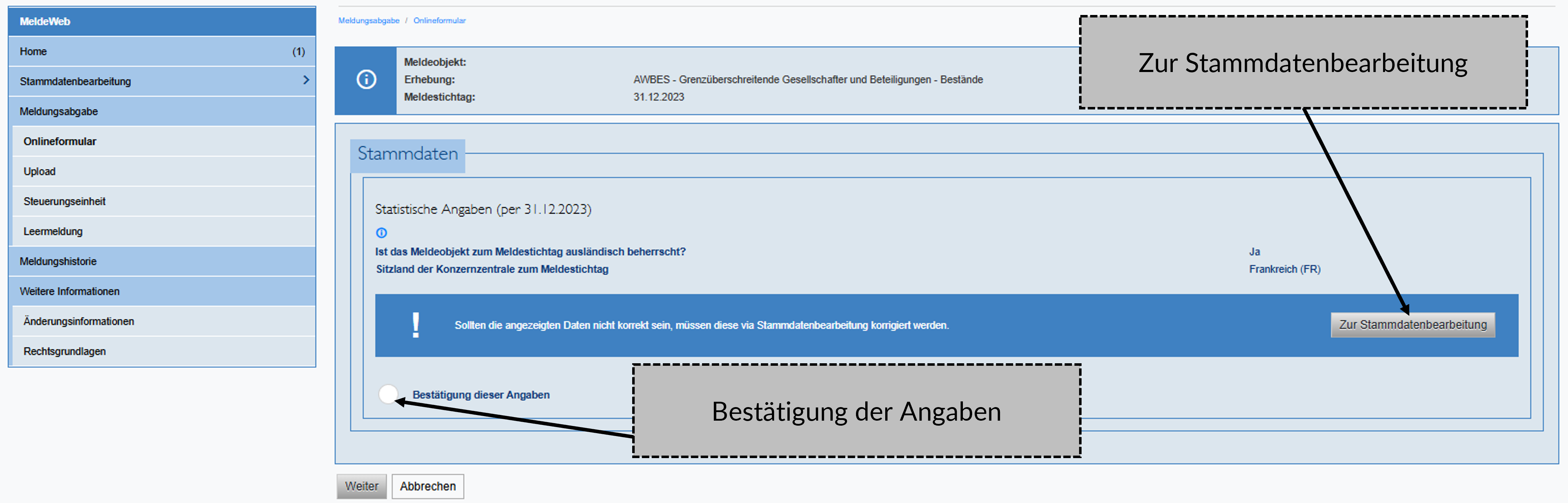Click the Weiter button
This screenshot has height=503, width=1568.
pyautogui.click(x=362, y=486)
